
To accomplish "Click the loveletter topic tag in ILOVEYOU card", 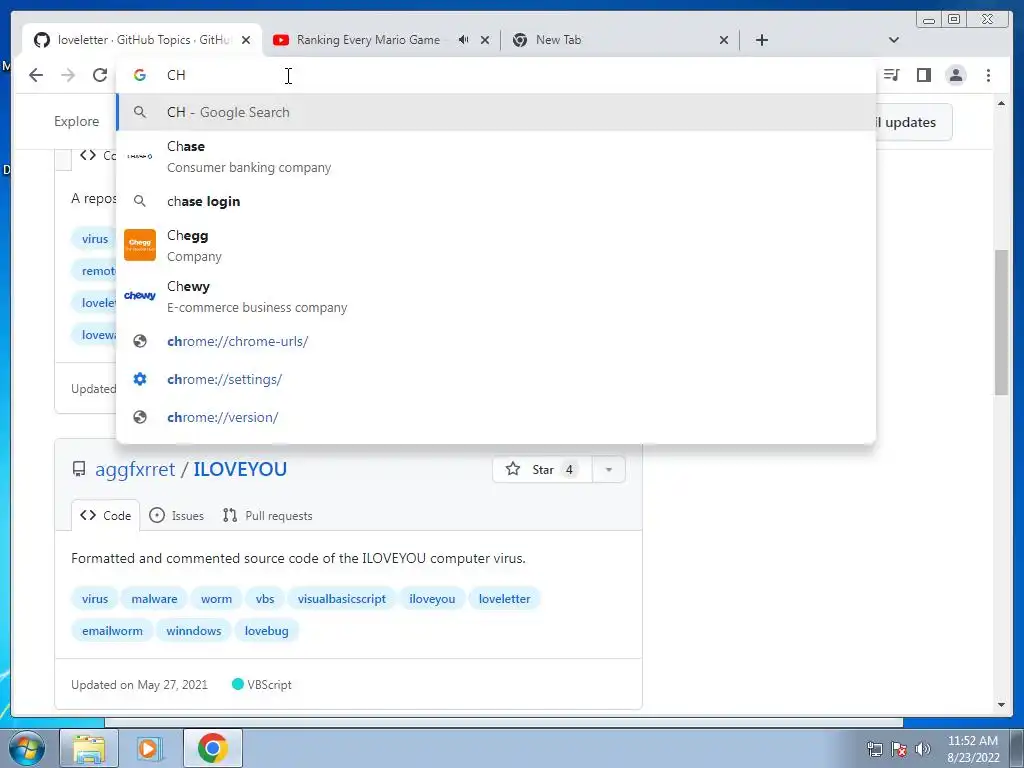I will tap(504, 599).
